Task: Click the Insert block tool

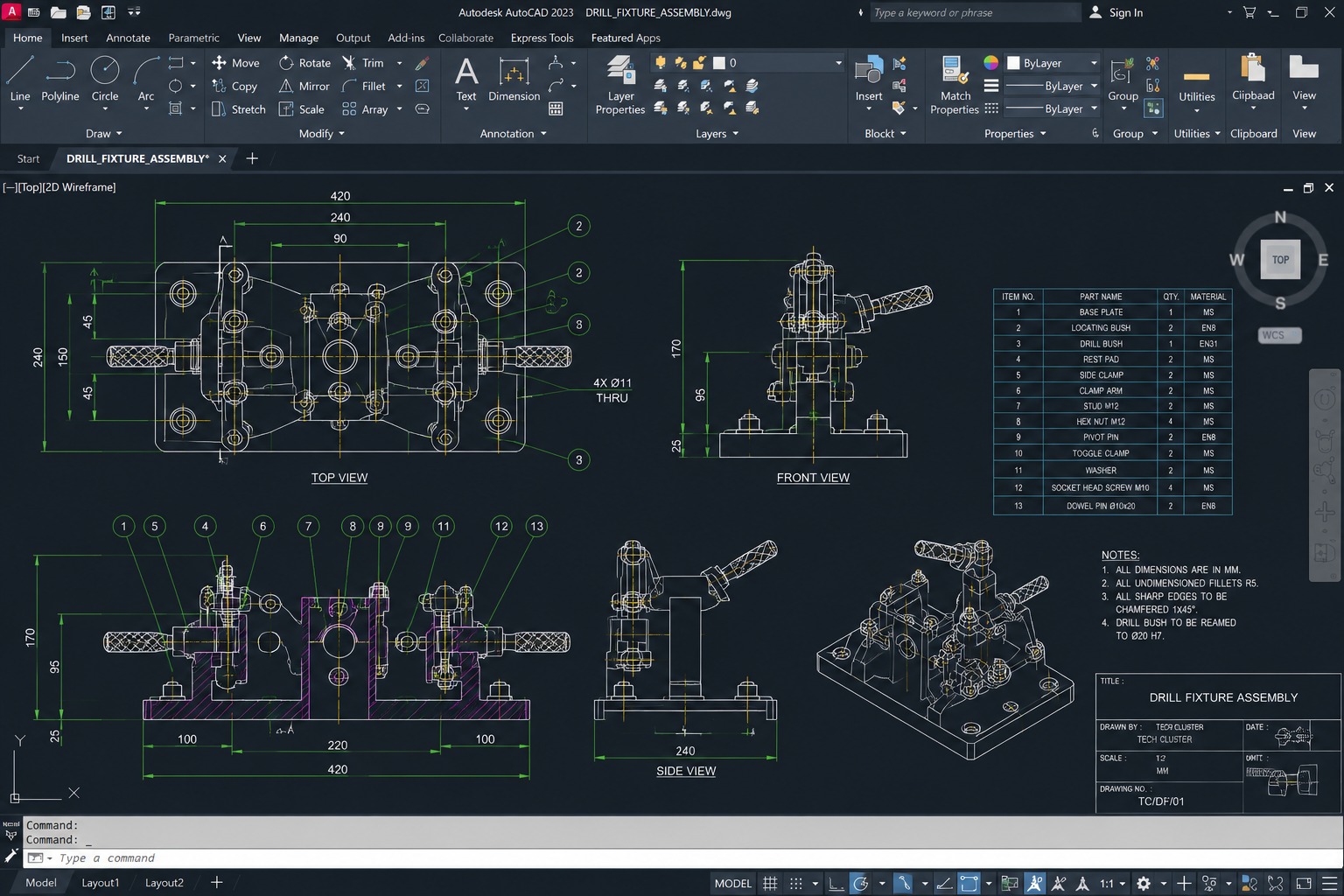Action: (x=869, y=79)
